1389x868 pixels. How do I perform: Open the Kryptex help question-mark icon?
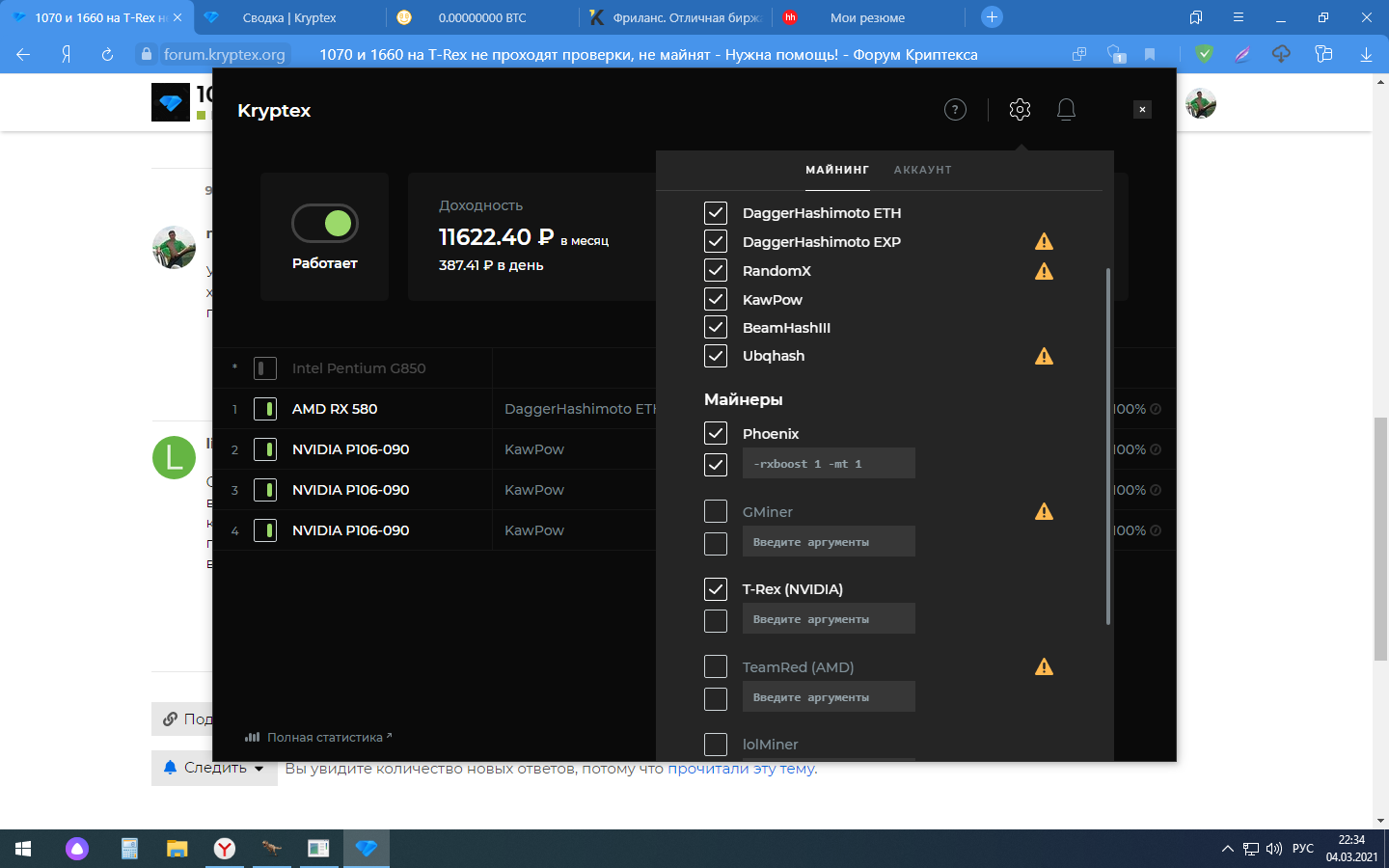955,110
